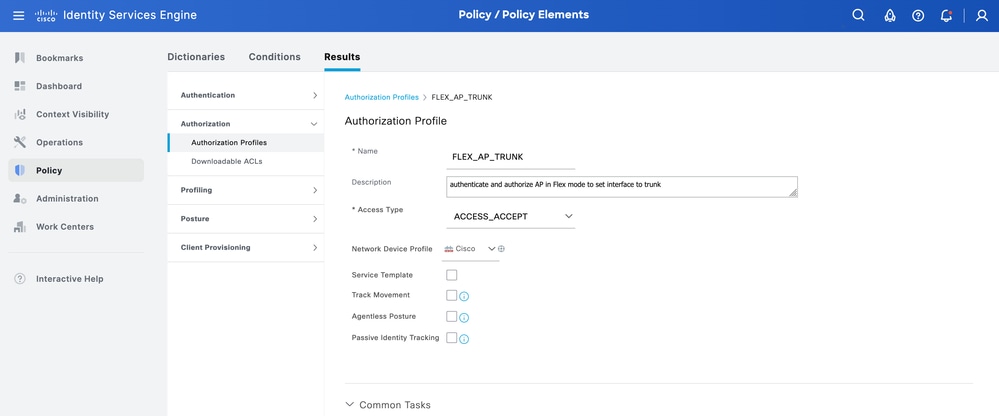Enable the Agentless Posture checkbox
The height and width of the screenshot is (416, 999).
point(452,317)
